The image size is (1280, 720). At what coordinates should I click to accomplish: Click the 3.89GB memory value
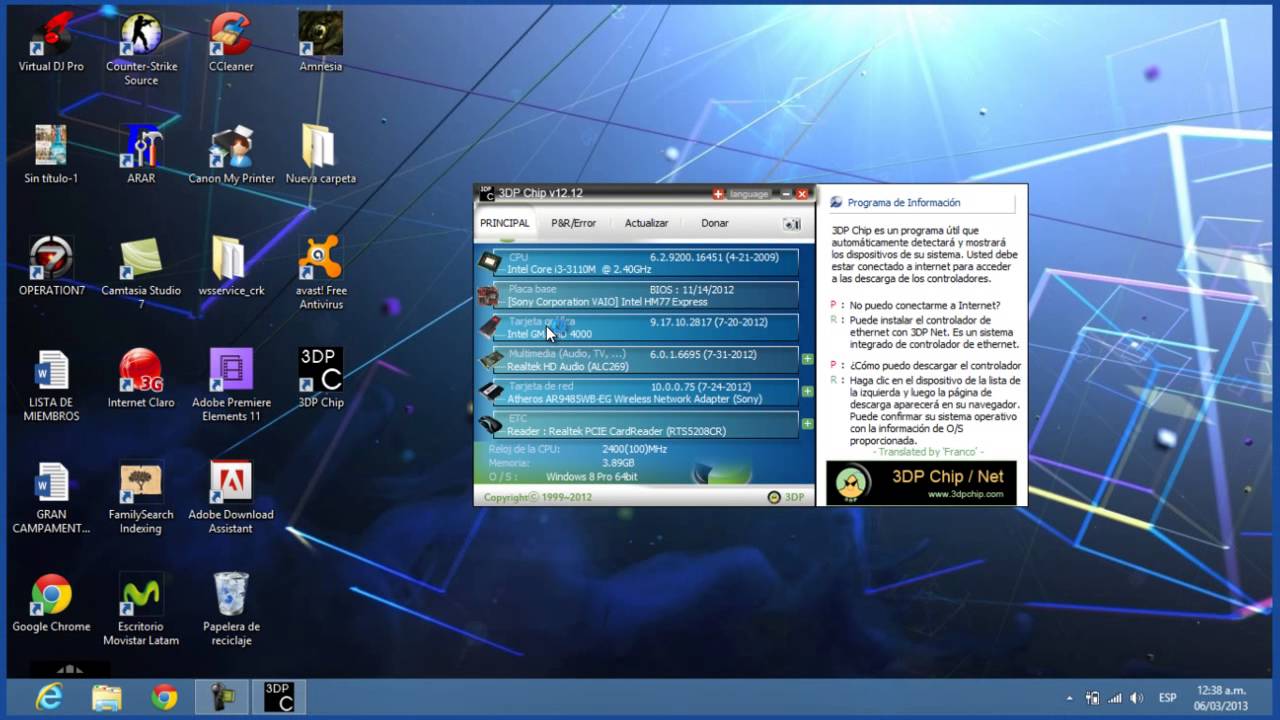click(620, 463)
